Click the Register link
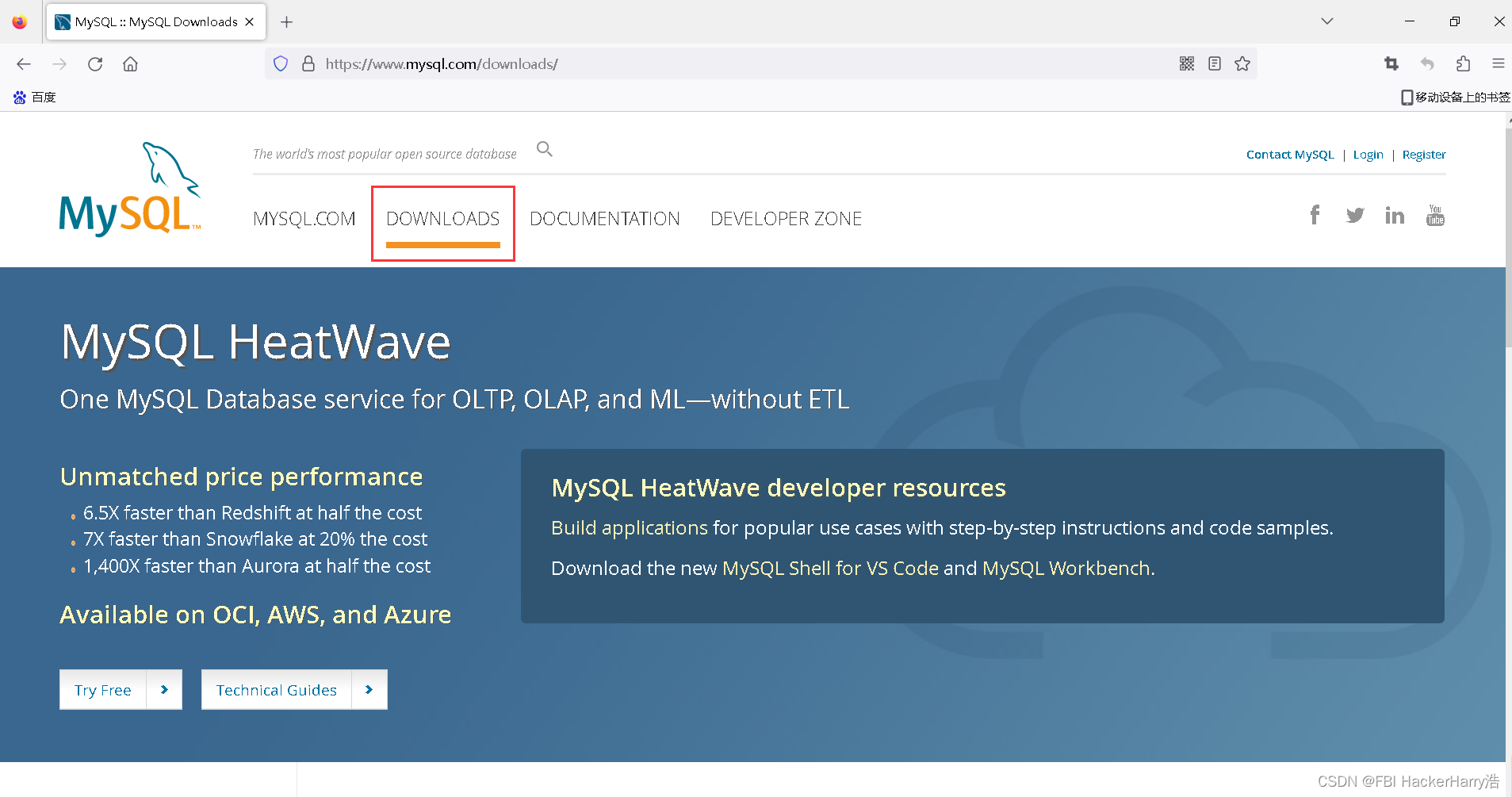This screenshot has height=797, width=1512. (x=1424, y=155)
